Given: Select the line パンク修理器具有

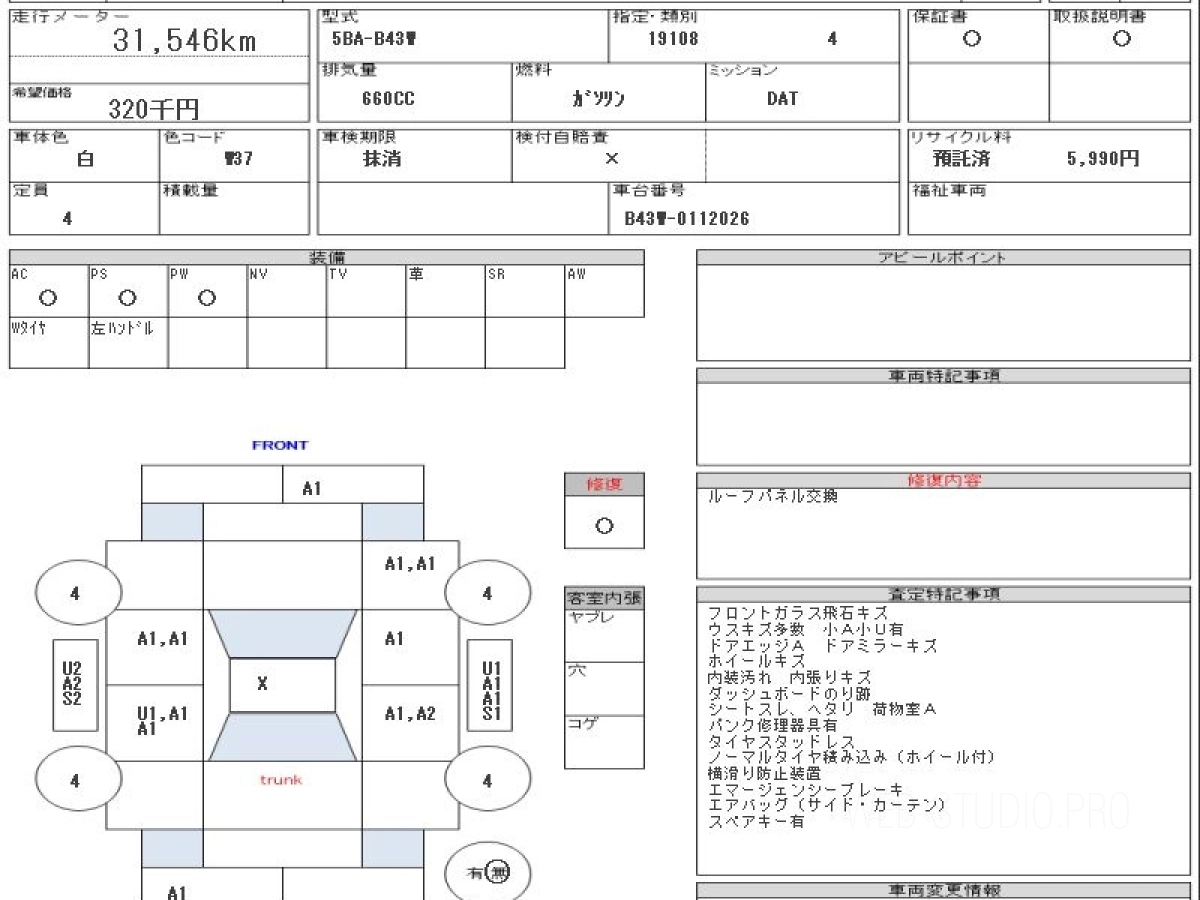Looking at the screenshot, I should tap(772, 725).
